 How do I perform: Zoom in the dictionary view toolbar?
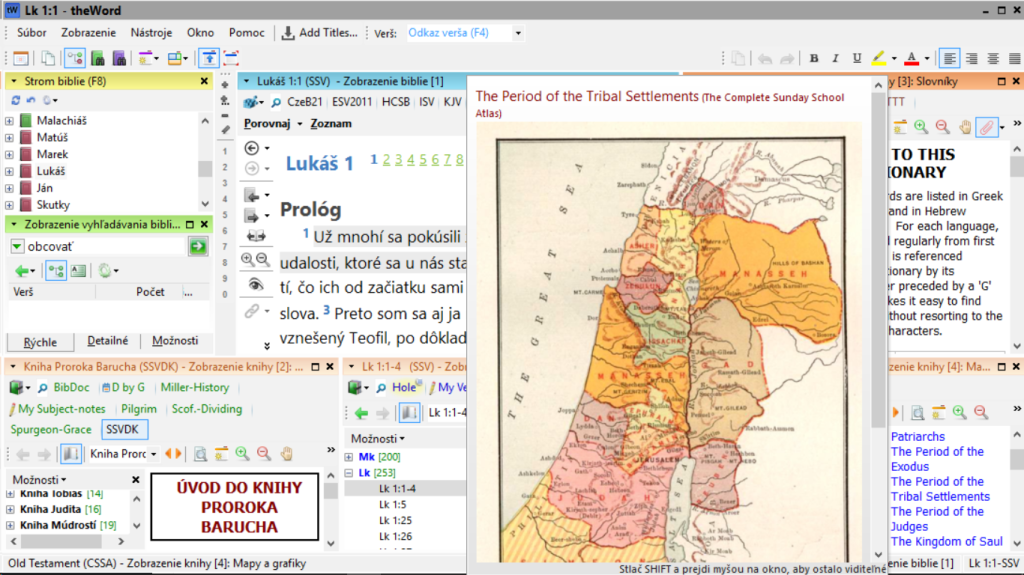pos(921,127)
